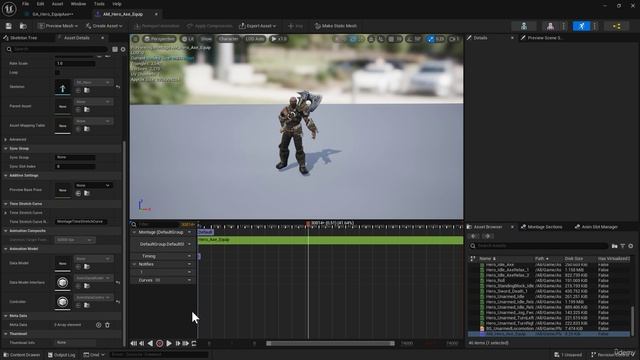Click the Asset Browser filter icon
Image resolution: width=640 pixels, height=360 pixels.
[623, 246]
